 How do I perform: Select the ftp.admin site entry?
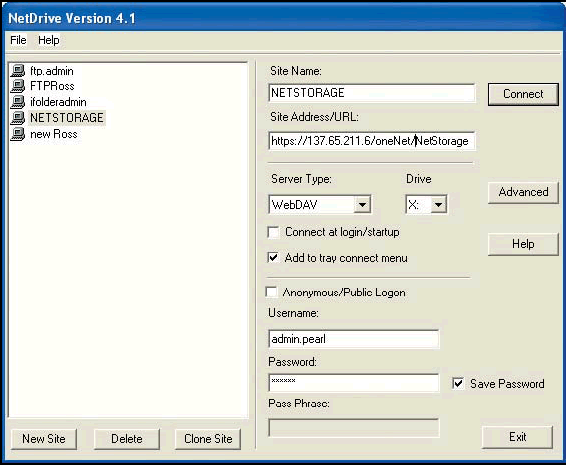[52, 71]
